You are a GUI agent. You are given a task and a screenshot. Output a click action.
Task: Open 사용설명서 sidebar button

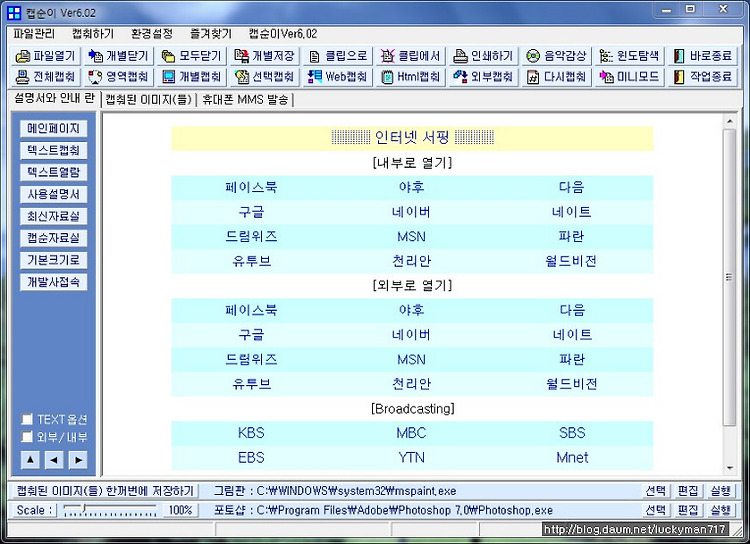pyautogui.click(x=54, y=194)
